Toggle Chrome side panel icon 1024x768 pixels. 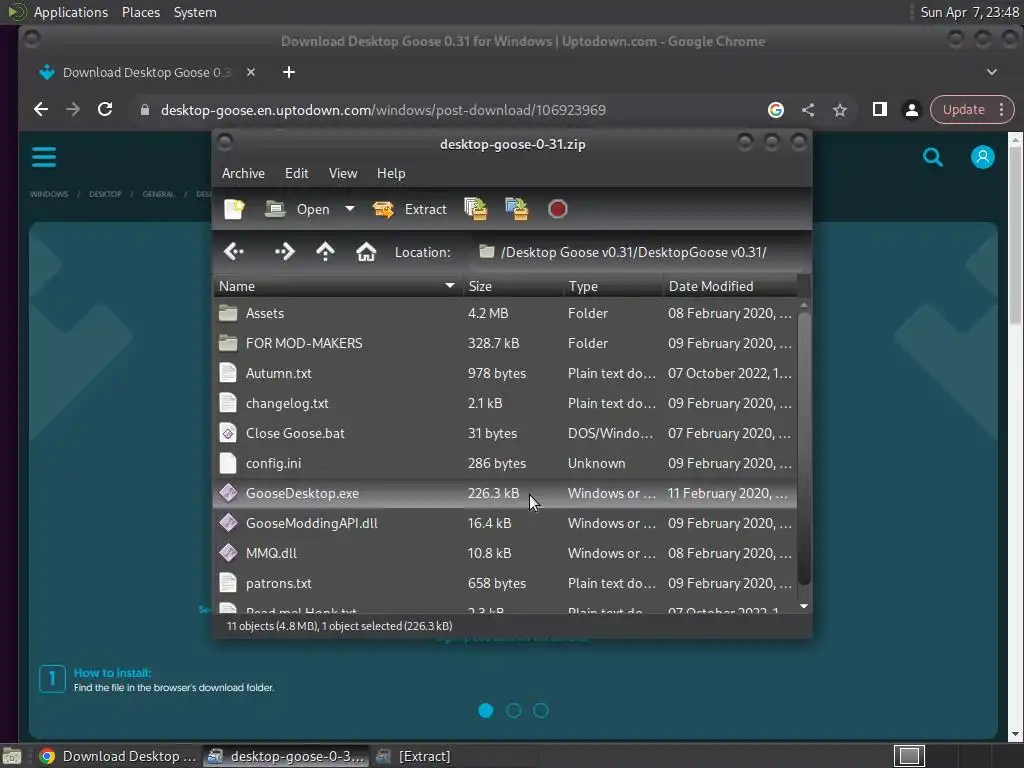pyautogui.click(x=880, y=110)
